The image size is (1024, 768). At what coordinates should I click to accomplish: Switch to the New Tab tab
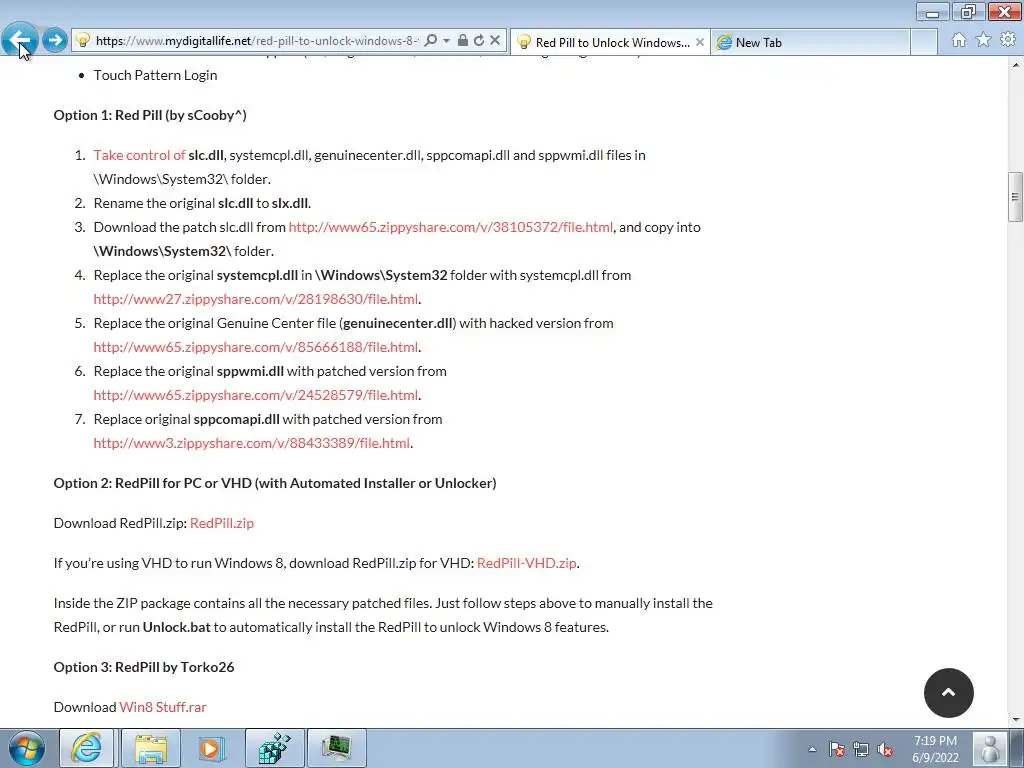810,42
